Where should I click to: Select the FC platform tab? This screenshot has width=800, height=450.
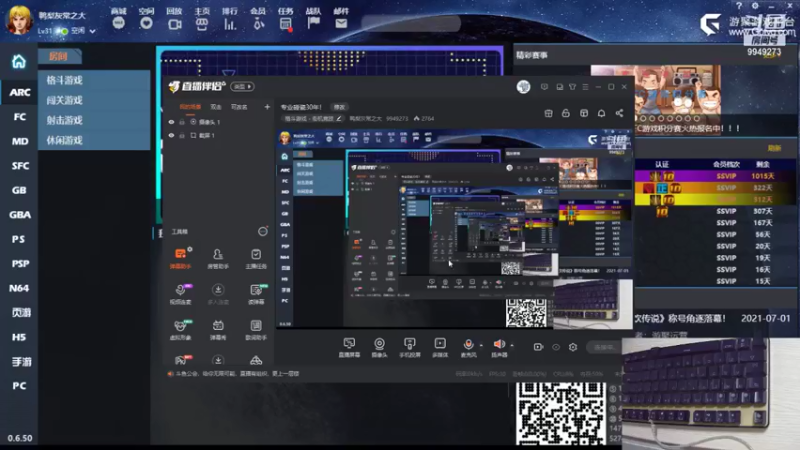coord(19,117)
